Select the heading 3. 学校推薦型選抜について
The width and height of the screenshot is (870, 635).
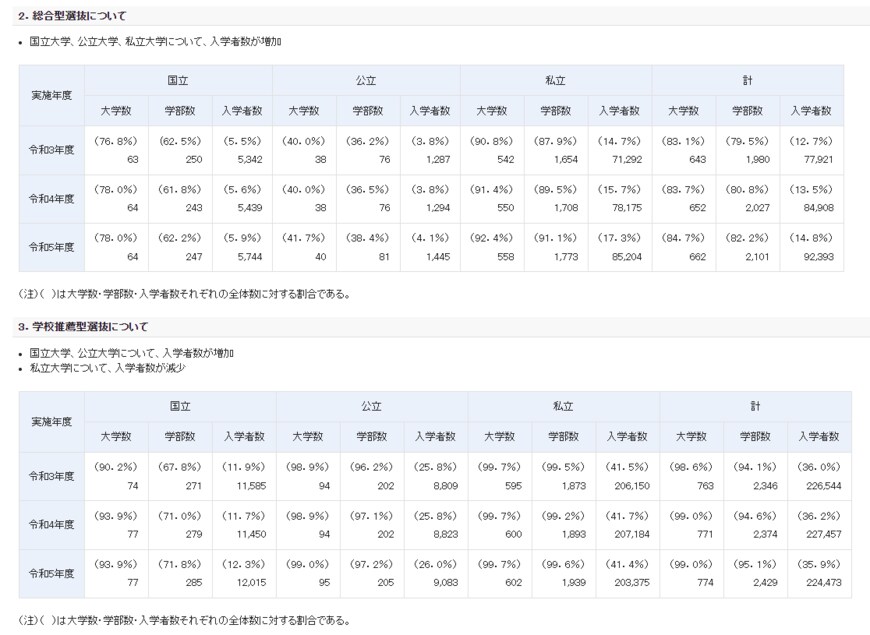(83, 327)
